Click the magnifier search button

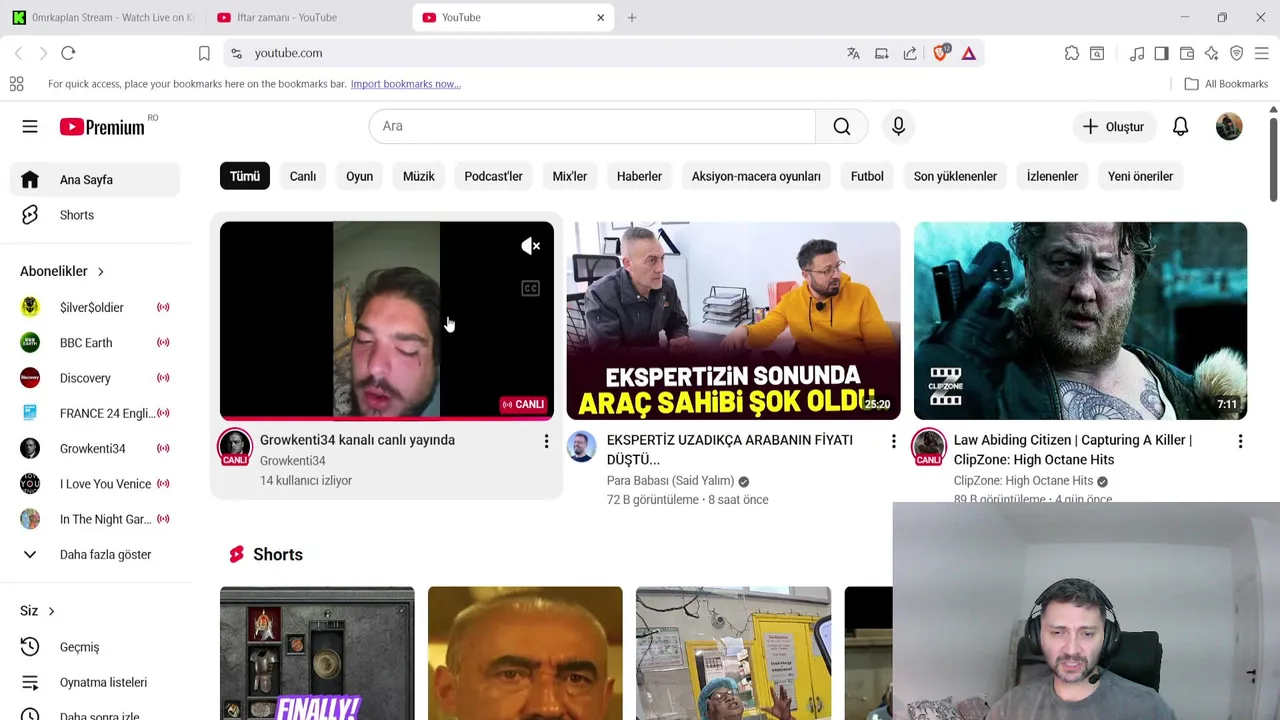[842, 127]
